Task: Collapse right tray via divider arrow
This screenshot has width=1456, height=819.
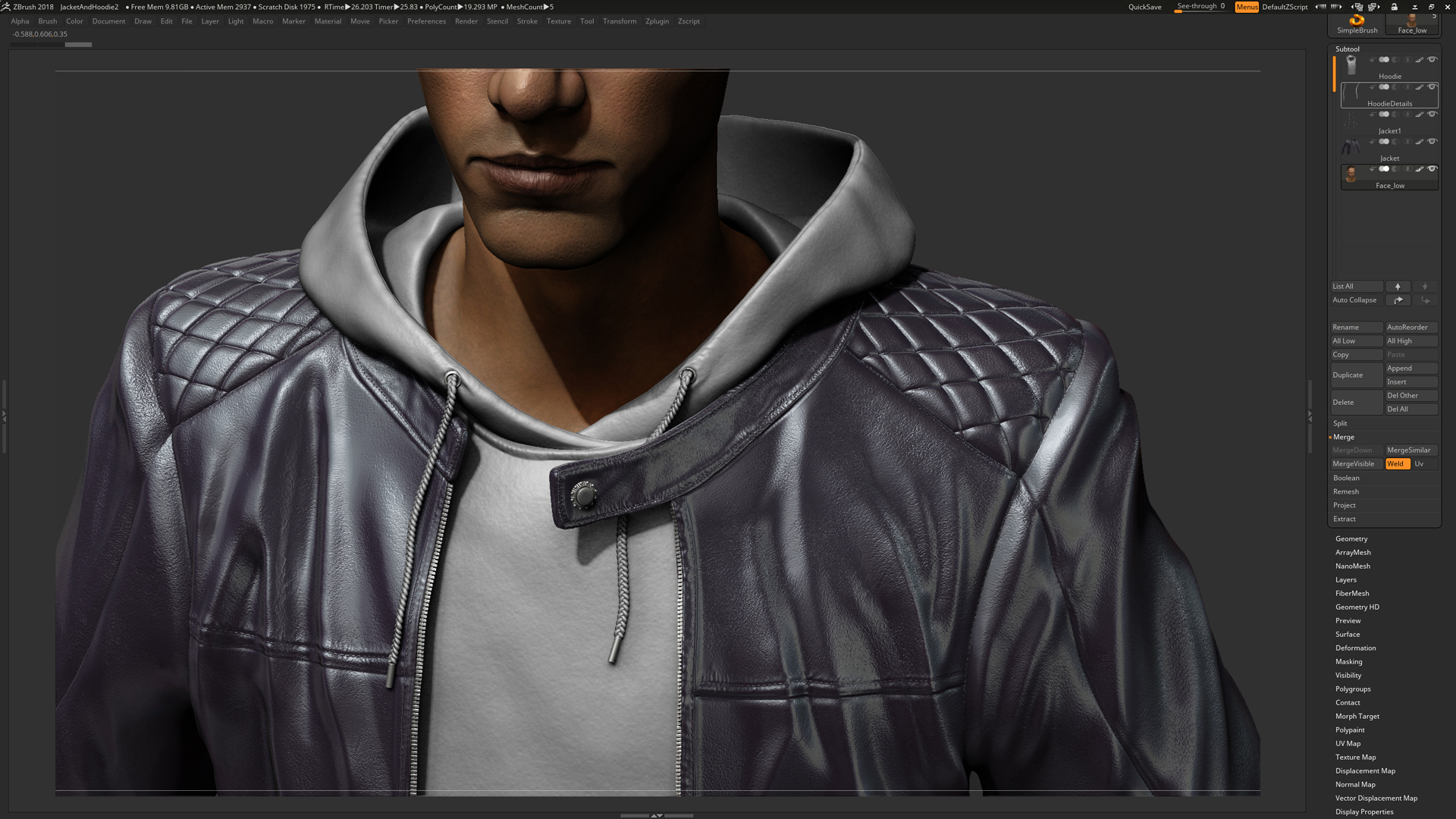Action: [x=1310, y=416]
